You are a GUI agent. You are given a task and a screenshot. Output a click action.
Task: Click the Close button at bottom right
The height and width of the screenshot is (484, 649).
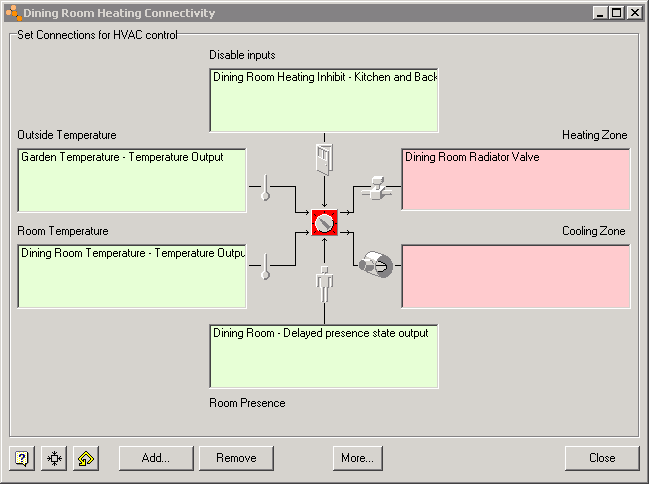(x=602, y=458)
